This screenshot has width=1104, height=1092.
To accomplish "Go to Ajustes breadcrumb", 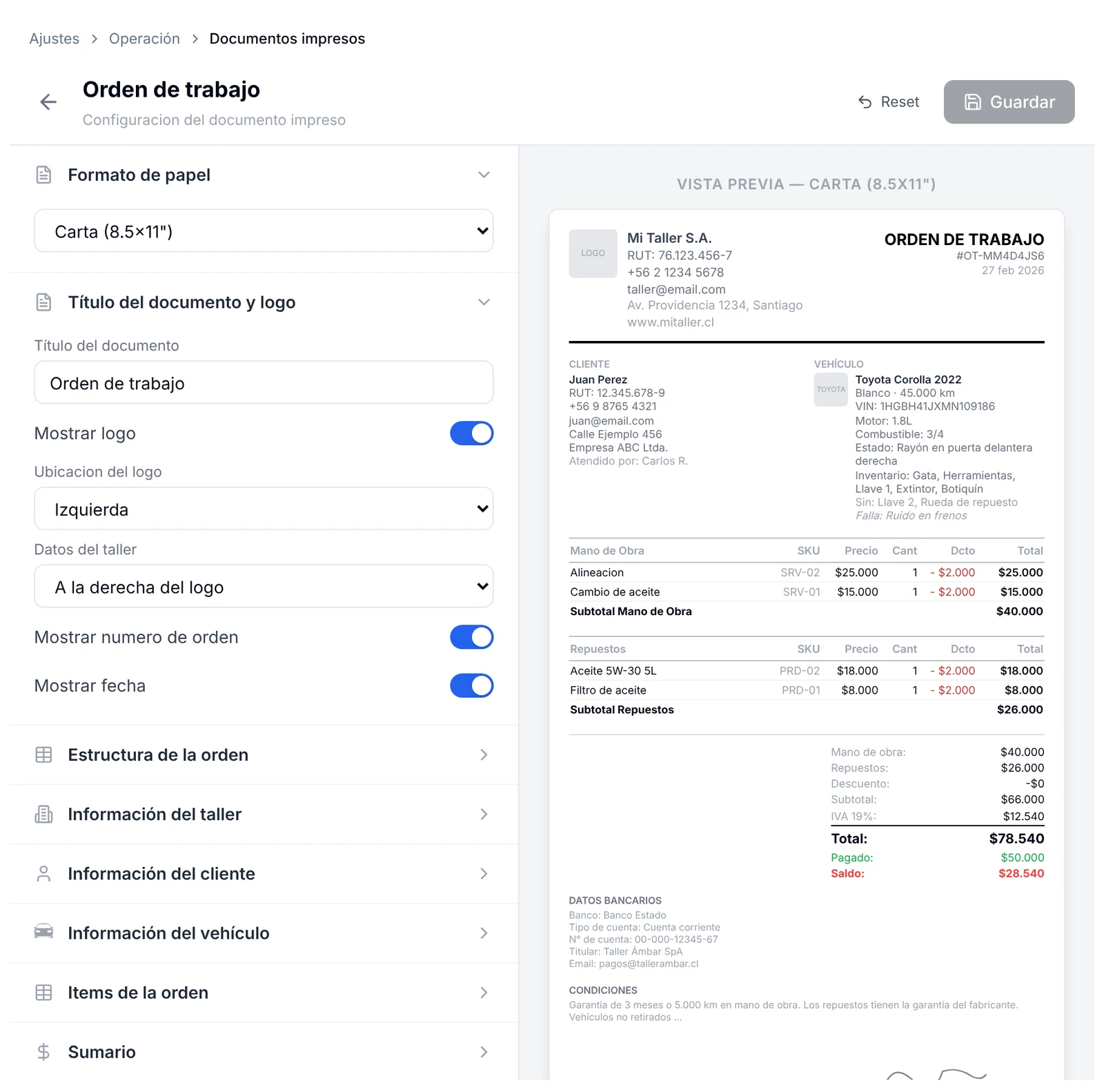I will coord(55,39).
